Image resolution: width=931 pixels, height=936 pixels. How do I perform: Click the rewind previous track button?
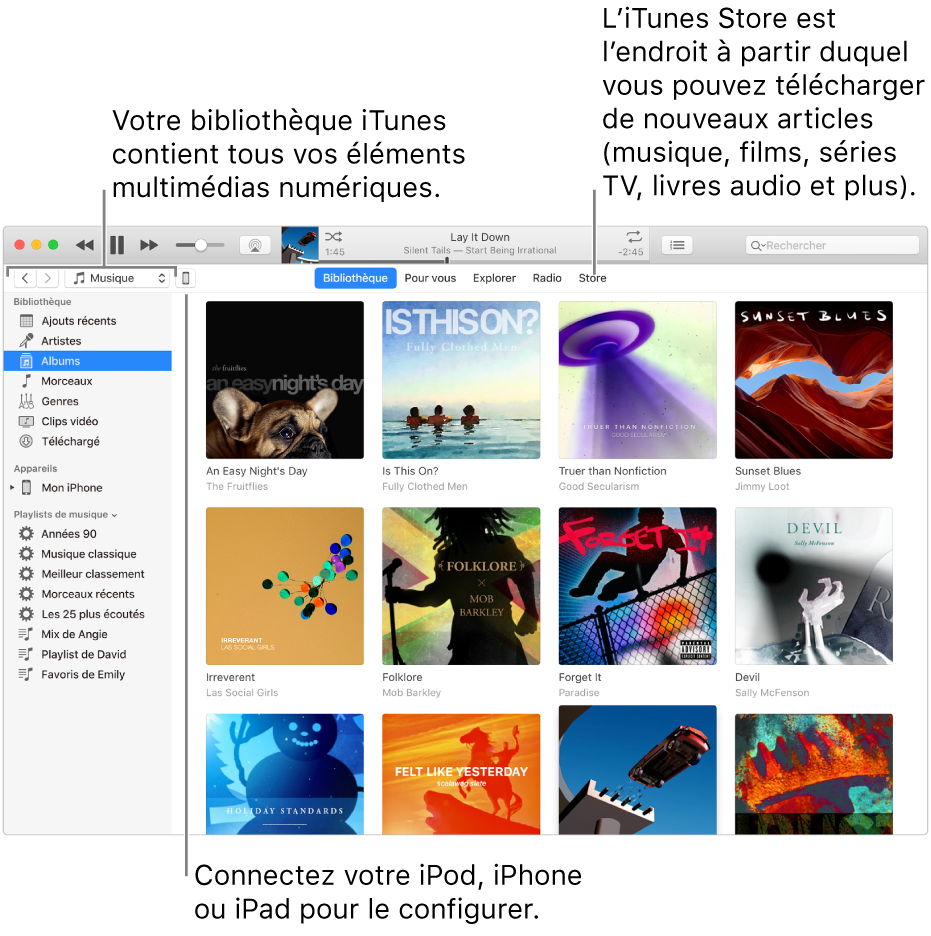click(x=85, y=245)
